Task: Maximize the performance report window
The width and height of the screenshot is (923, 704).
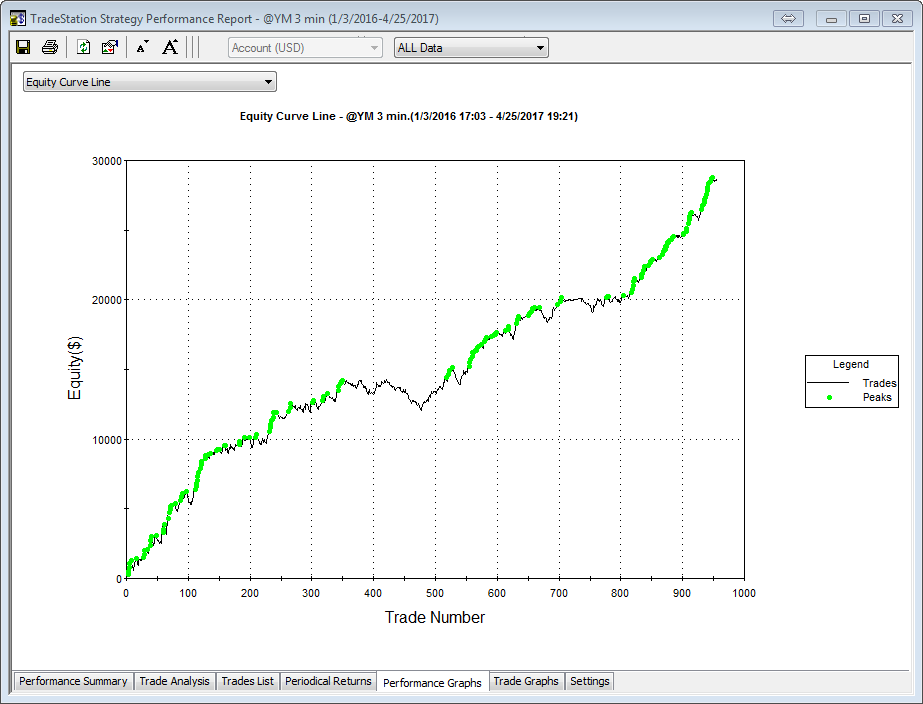Action: [865, 18]
